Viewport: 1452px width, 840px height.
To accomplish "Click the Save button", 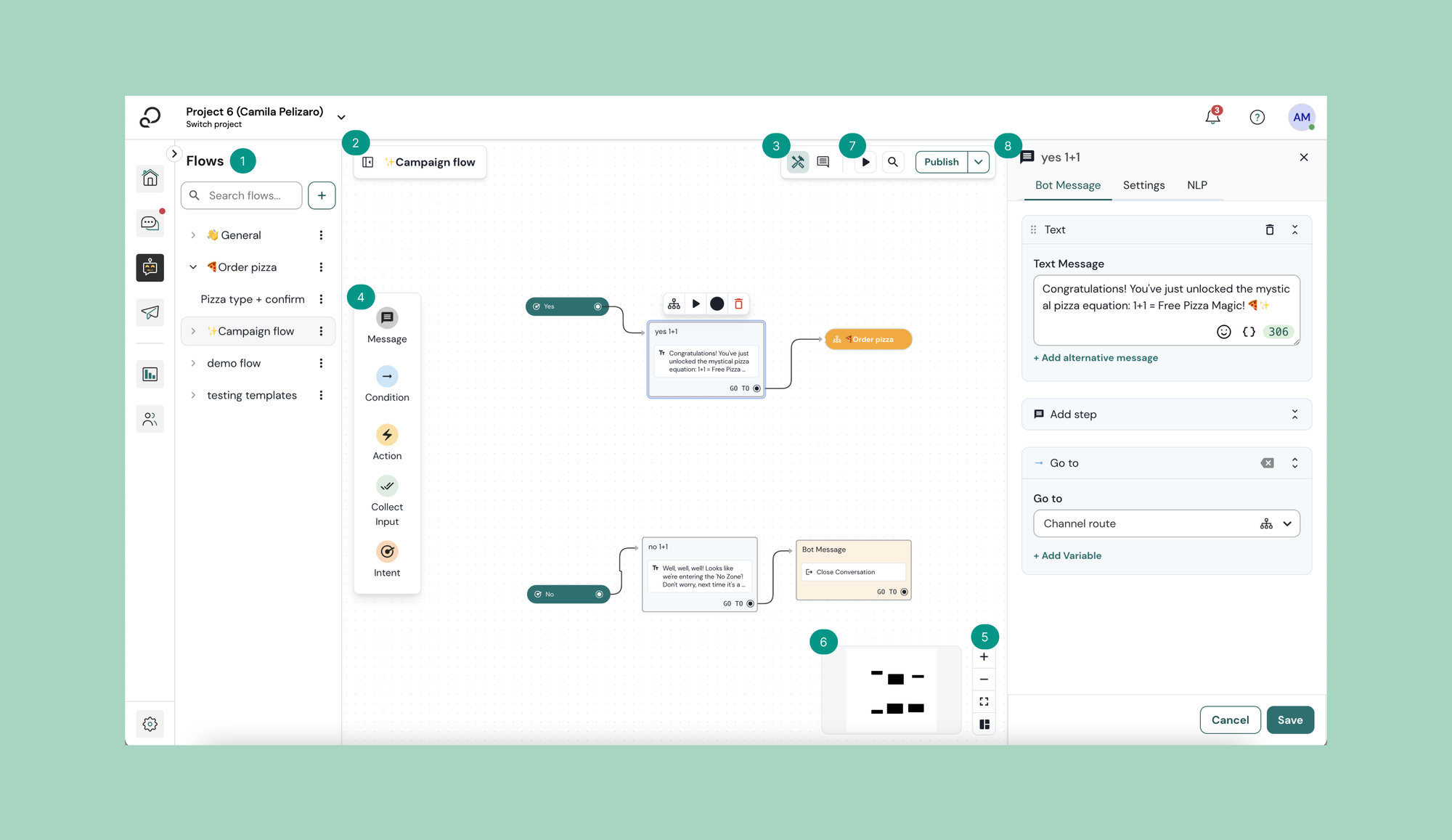I will click(1289, 720).
